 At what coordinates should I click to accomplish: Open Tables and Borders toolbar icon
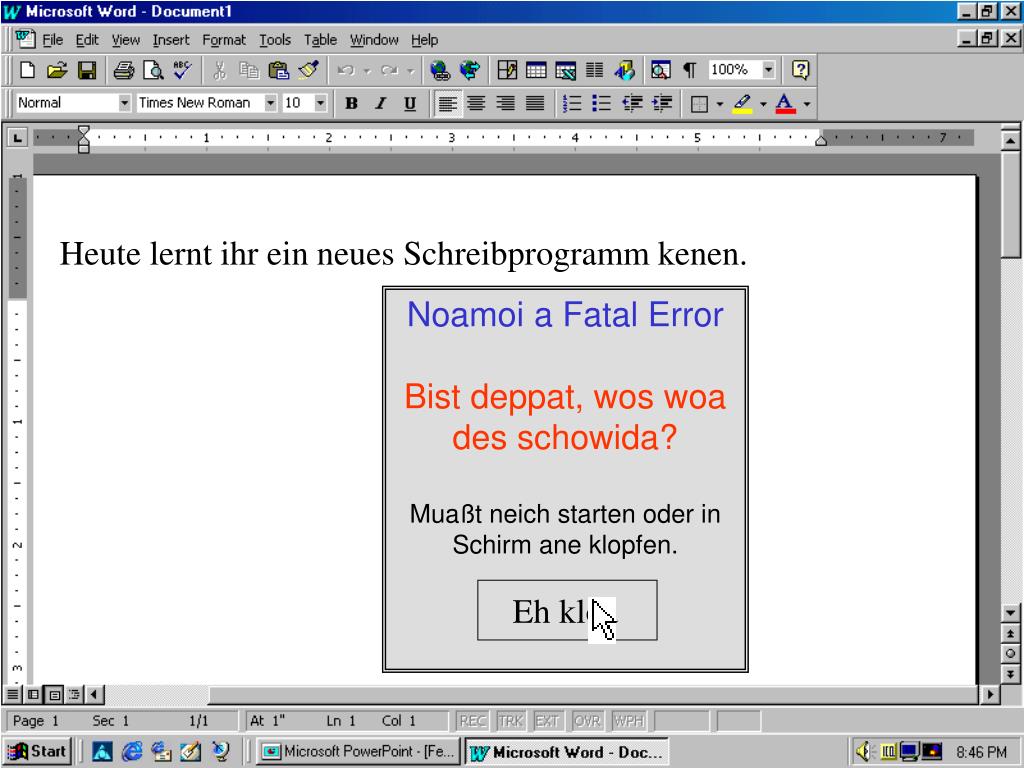pyautogui.click(x=507, y=70)
